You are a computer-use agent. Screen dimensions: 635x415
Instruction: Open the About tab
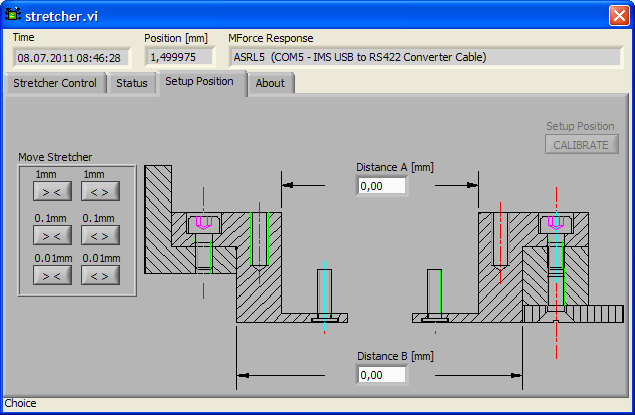pos(271,83)
